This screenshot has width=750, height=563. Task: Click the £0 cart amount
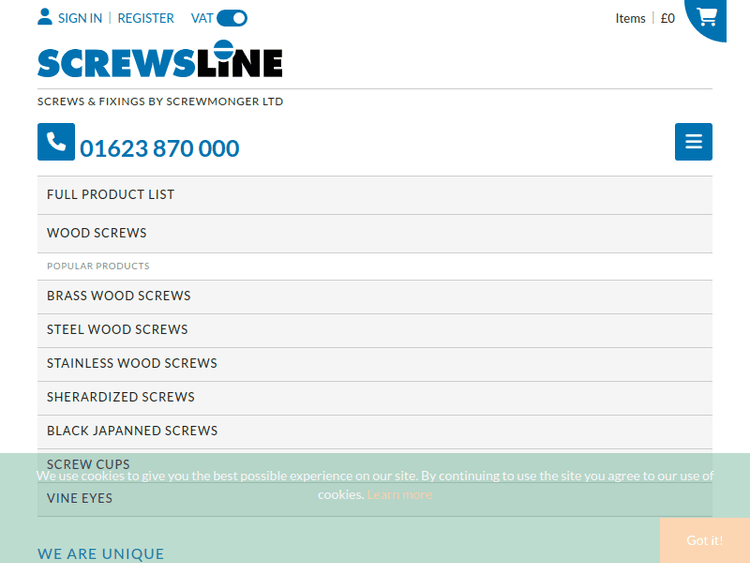(667, 19)
